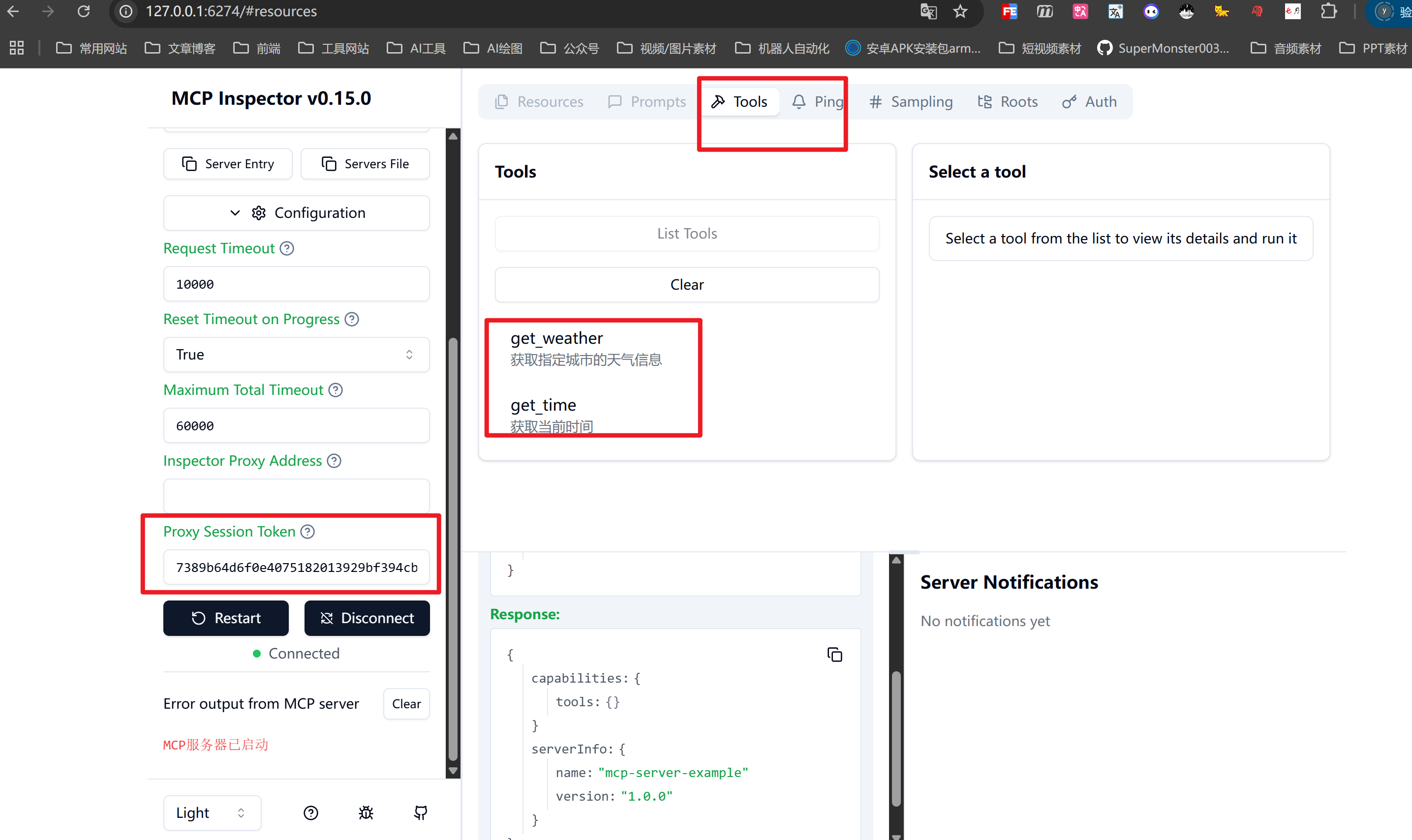The height and width of the screenshot is (840, 1412).
Task: Switch to the Sampling tab
Action: (x=911, y=102)
